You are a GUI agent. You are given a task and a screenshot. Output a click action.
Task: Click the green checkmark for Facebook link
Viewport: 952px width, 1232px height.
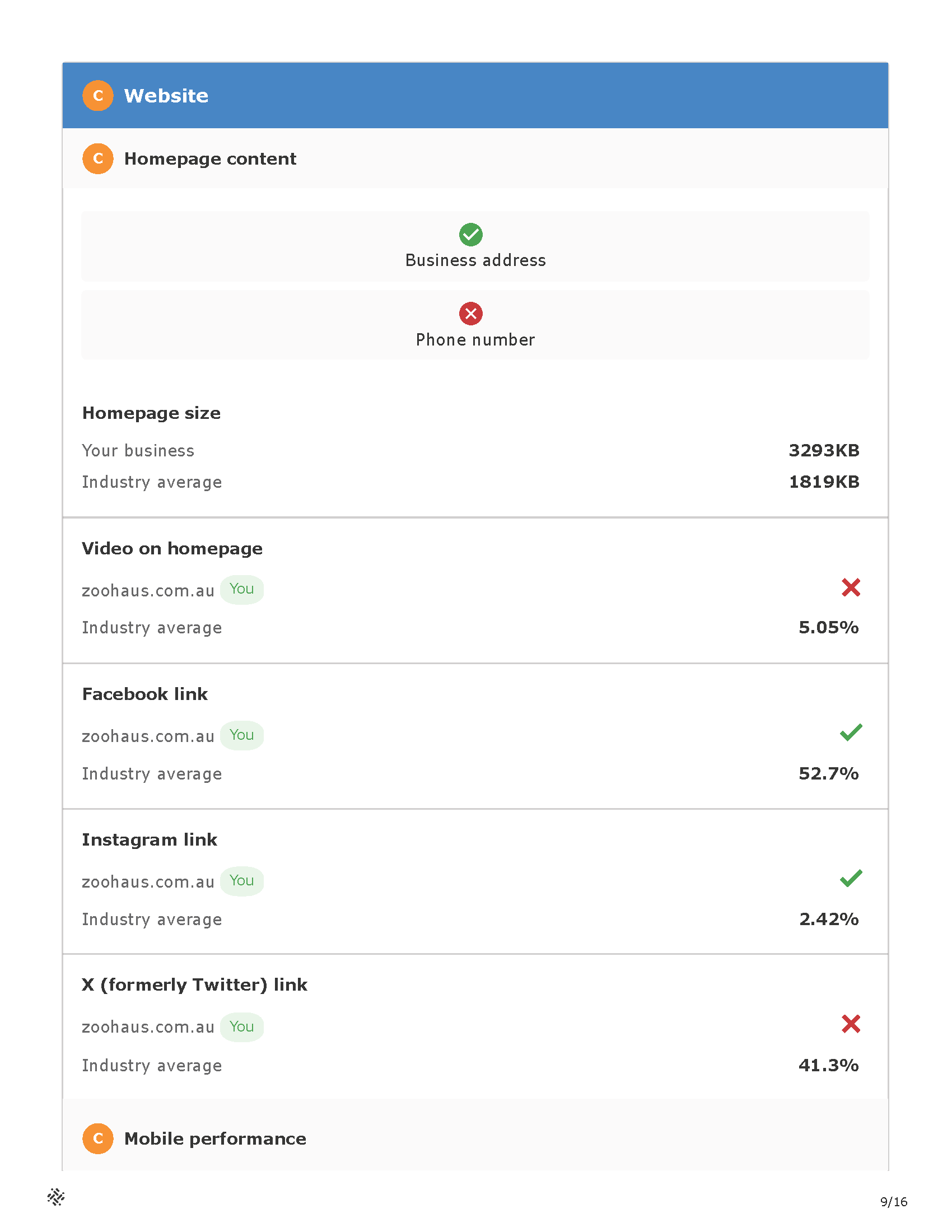[x=851, y=732]
